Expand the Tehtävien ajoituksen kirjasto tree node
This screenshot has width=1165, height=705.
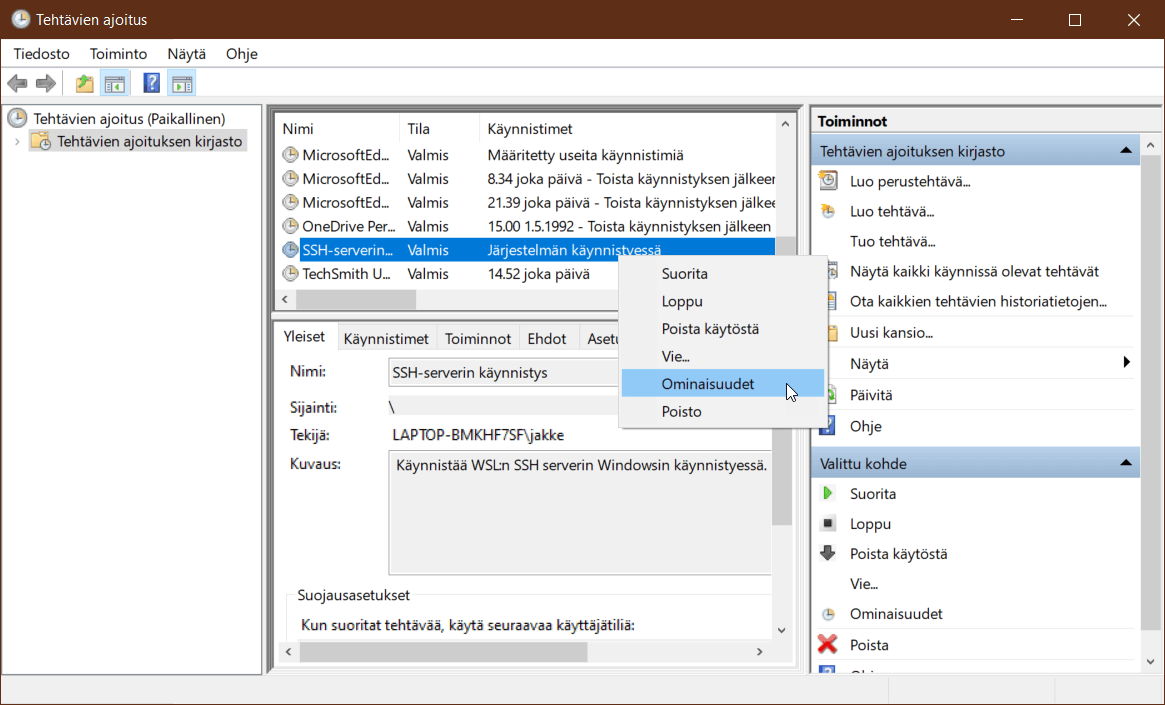click(16, 142)
